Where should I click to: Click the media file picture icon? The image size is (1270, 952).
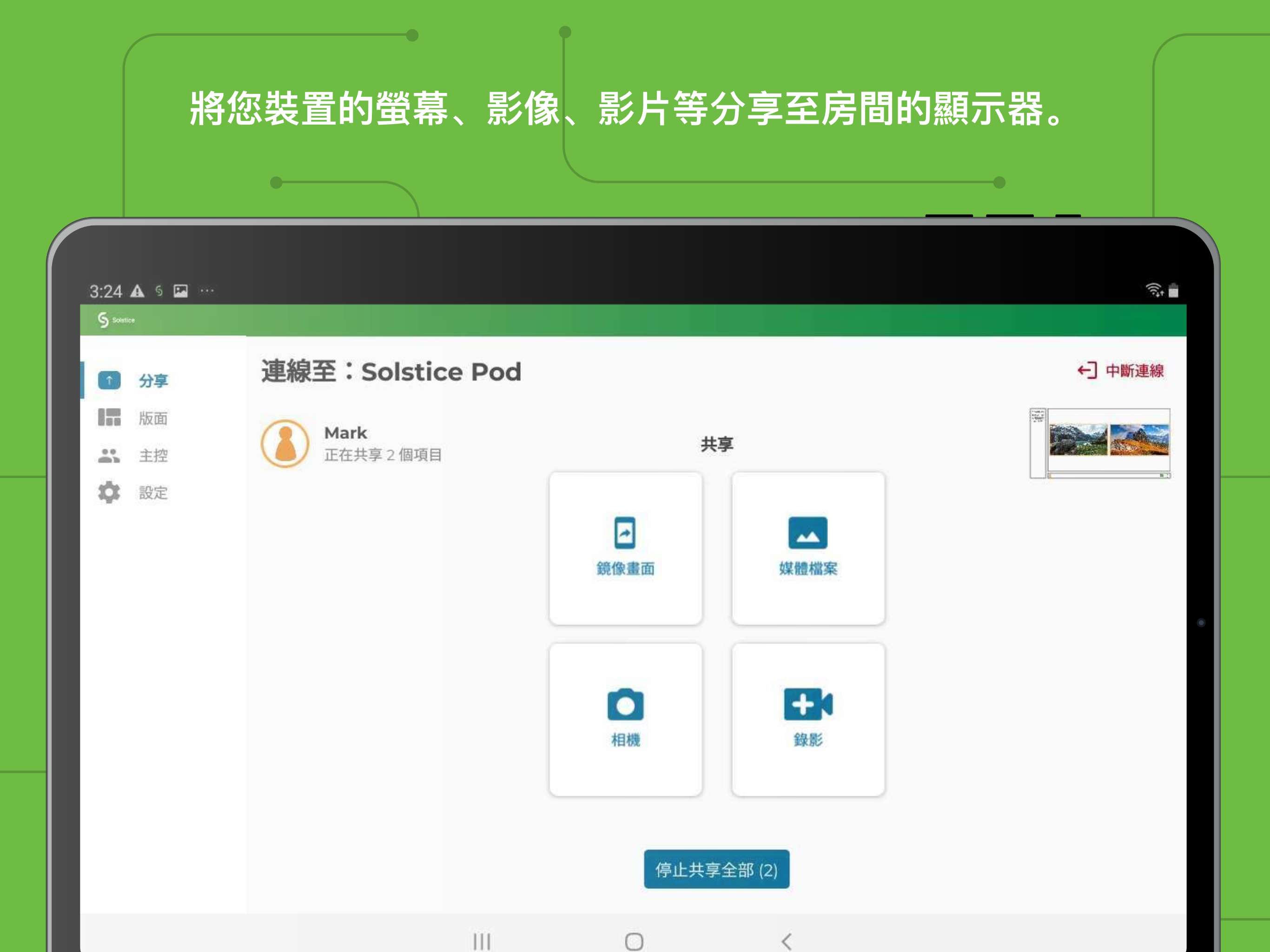pos(808,533)
